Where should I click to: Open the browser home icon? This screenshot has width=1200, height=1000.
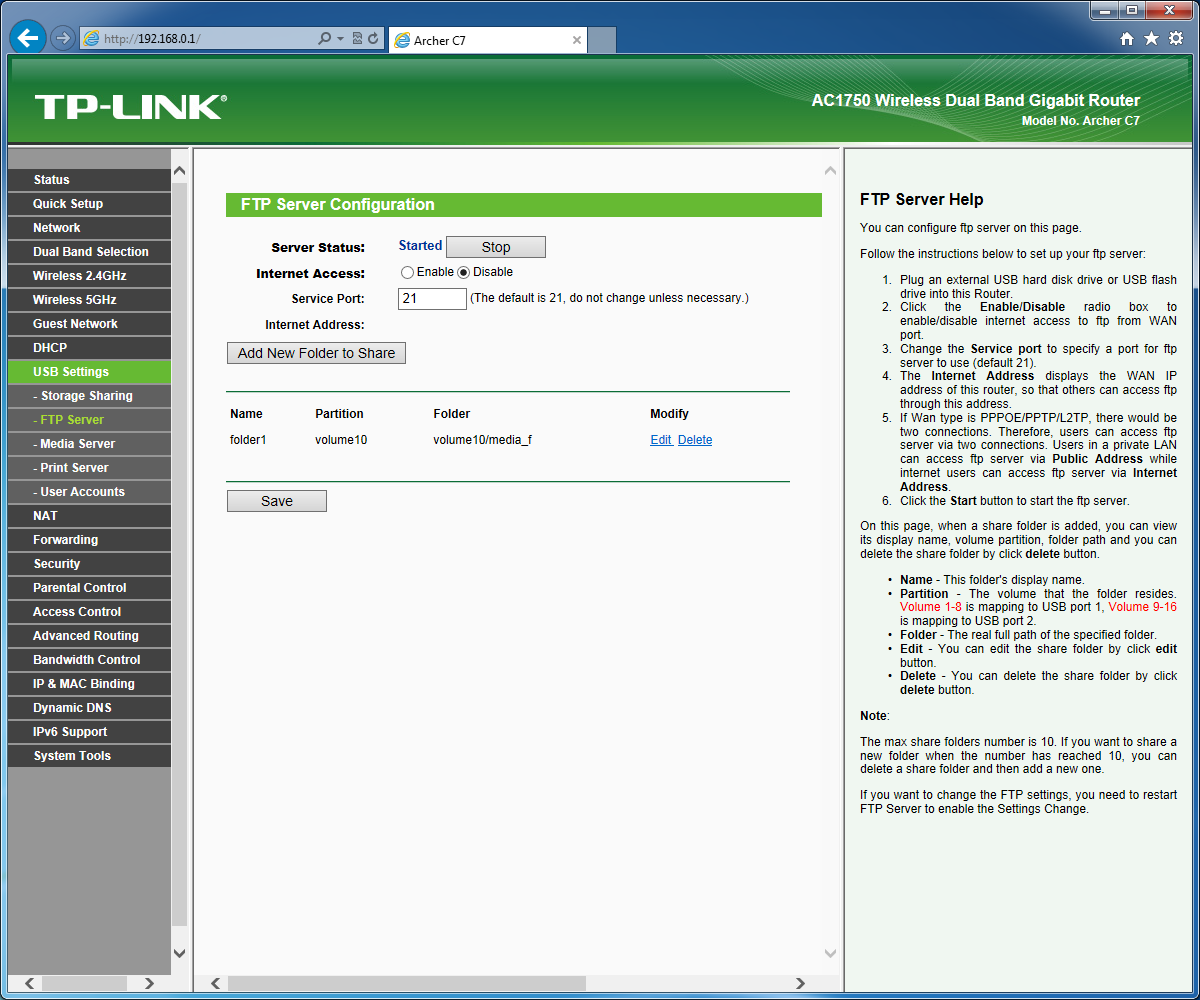tap(1127, 39)
